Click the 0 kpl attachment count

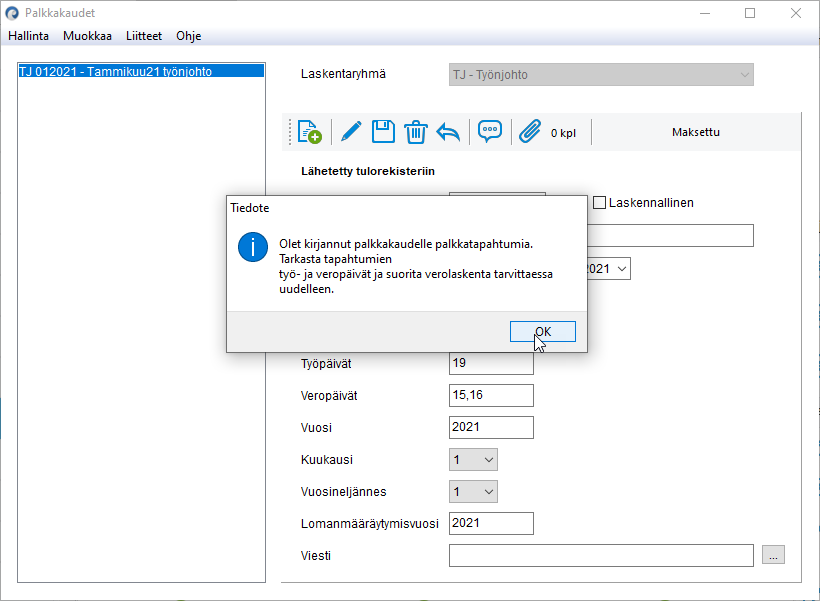pyautogui.click(x=563, y=133)
